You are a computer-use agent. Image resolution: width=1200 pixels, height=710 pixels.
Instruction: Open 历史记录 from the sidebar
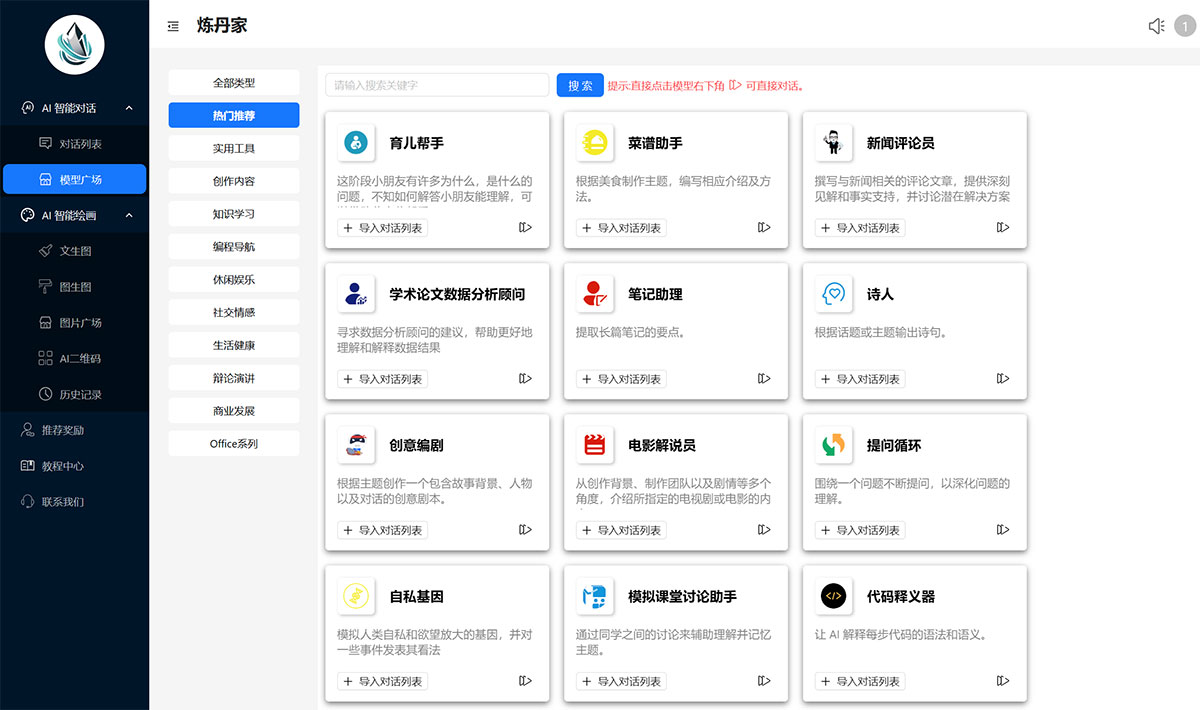tap(75, 394)
